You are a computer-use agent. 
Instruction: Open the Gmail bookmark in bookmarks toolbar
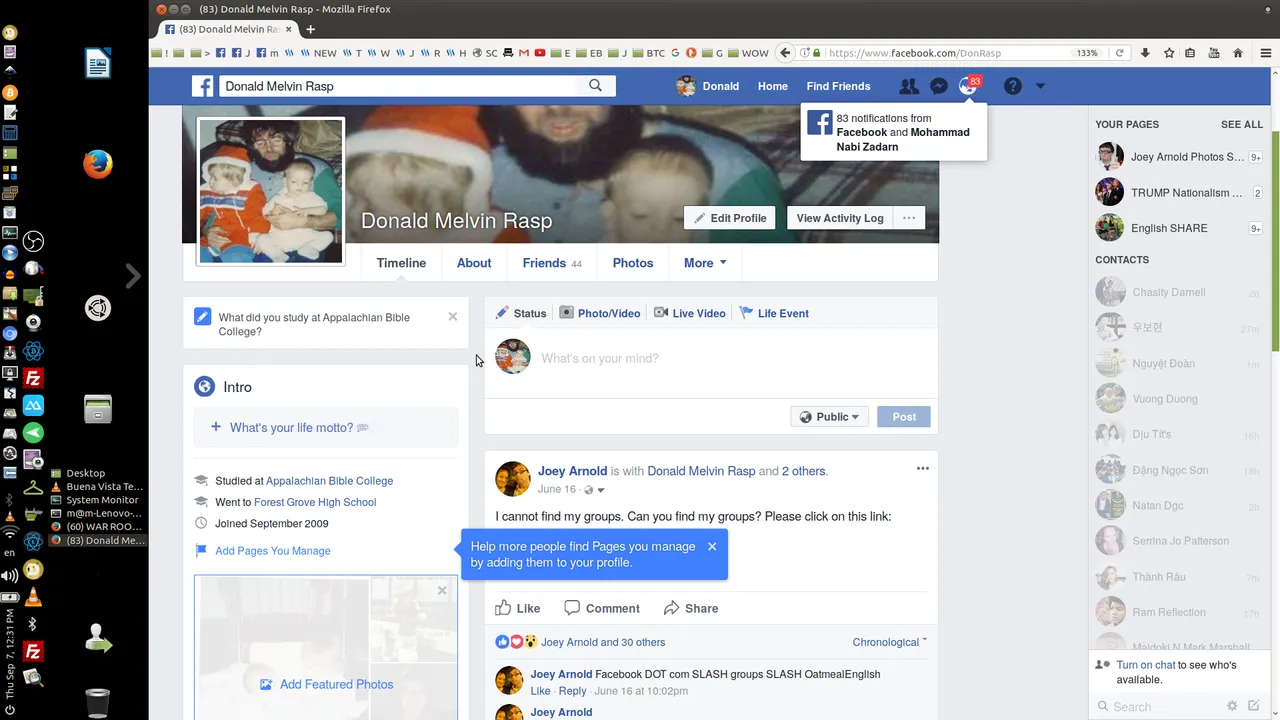point(524,53)
